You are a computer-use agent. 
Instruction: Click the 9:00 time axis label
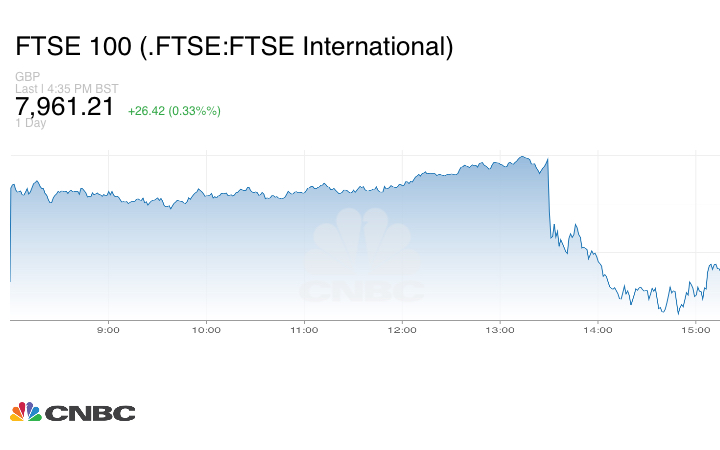tap(108, 329)
